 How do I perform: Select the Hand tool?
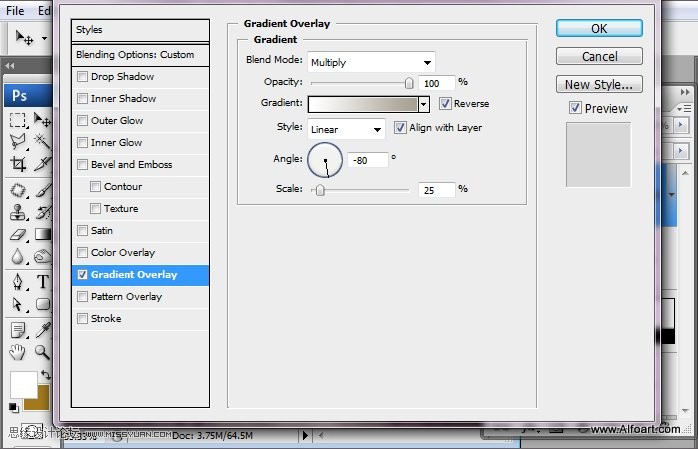click(17, 351)
